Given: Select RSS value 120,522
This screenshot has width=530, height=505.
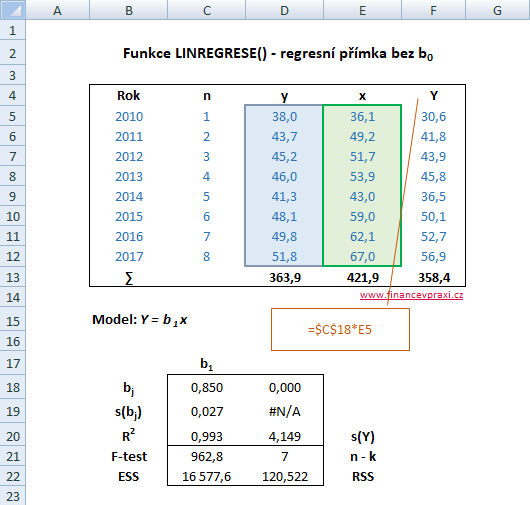Looking at the screenshot, I should (x=285, y=477).
